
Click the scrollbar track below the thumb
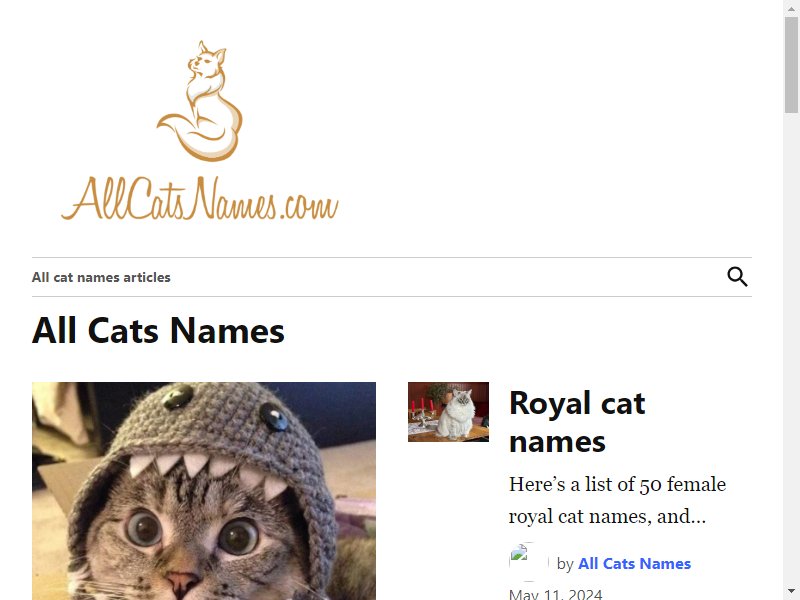coord(791,347)
